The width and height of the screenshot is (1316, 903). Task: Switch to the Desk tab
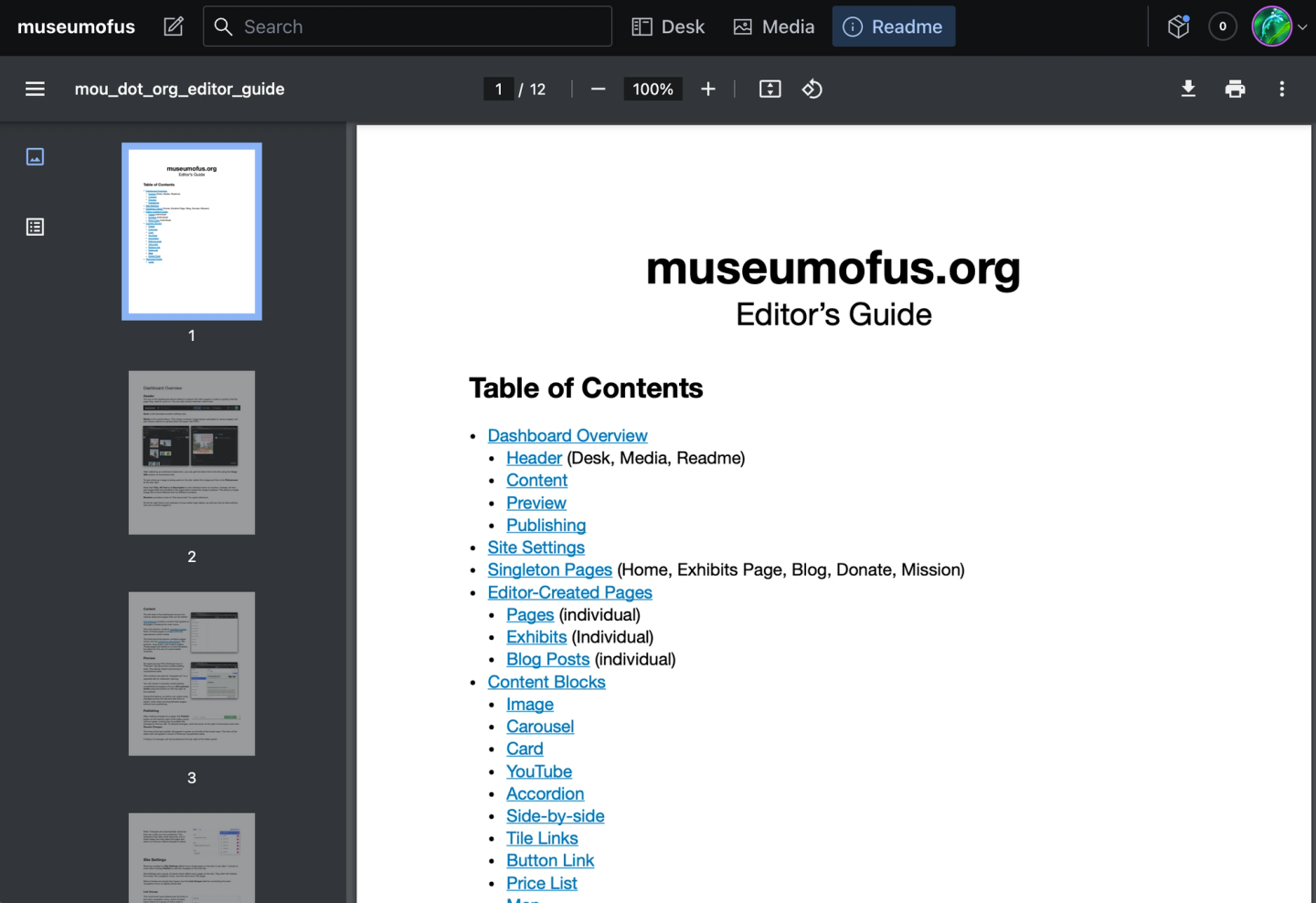coord(668,27)
